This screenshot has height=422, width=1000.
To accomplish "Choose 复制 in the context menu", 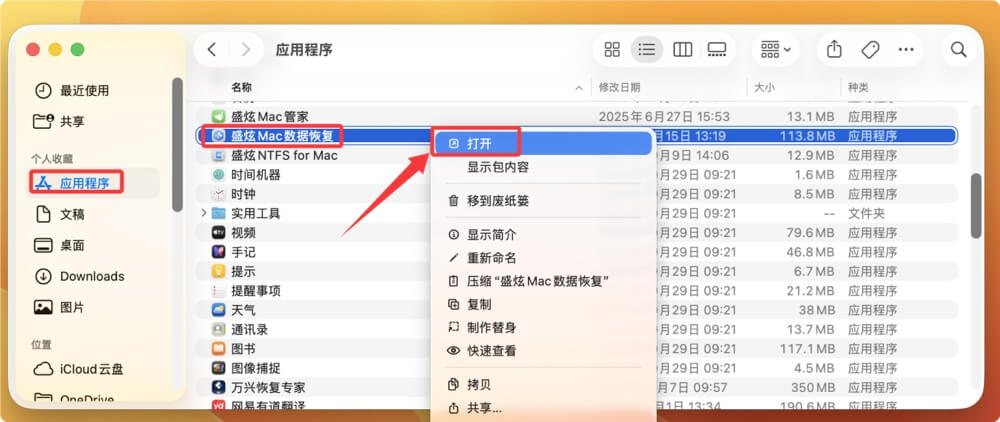I will point(541,304).
